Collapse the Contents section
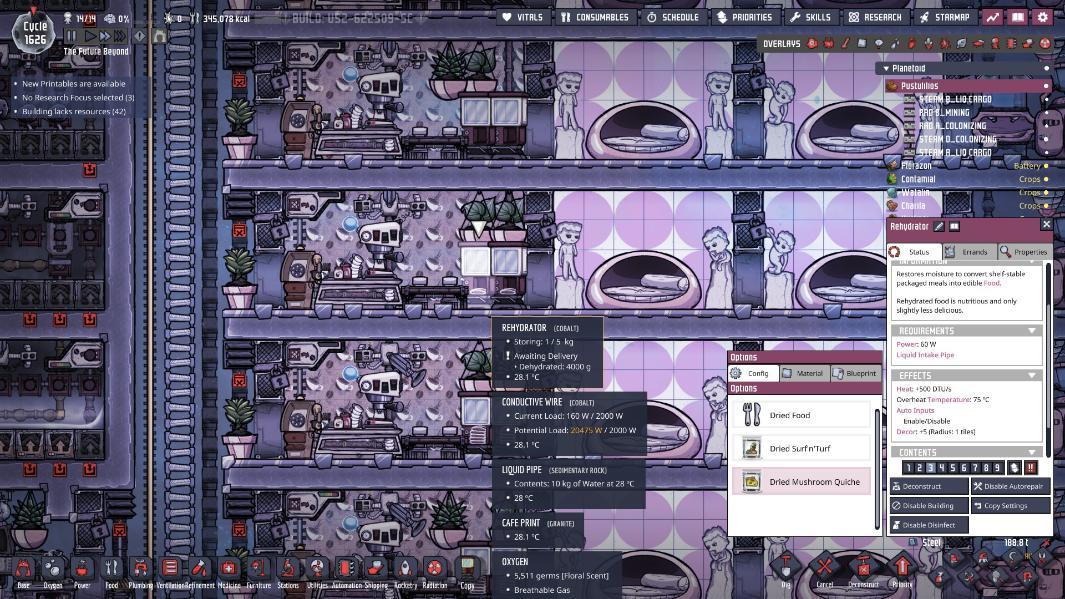Viewport: 1065px width, 599px height. click(1032, 452)
